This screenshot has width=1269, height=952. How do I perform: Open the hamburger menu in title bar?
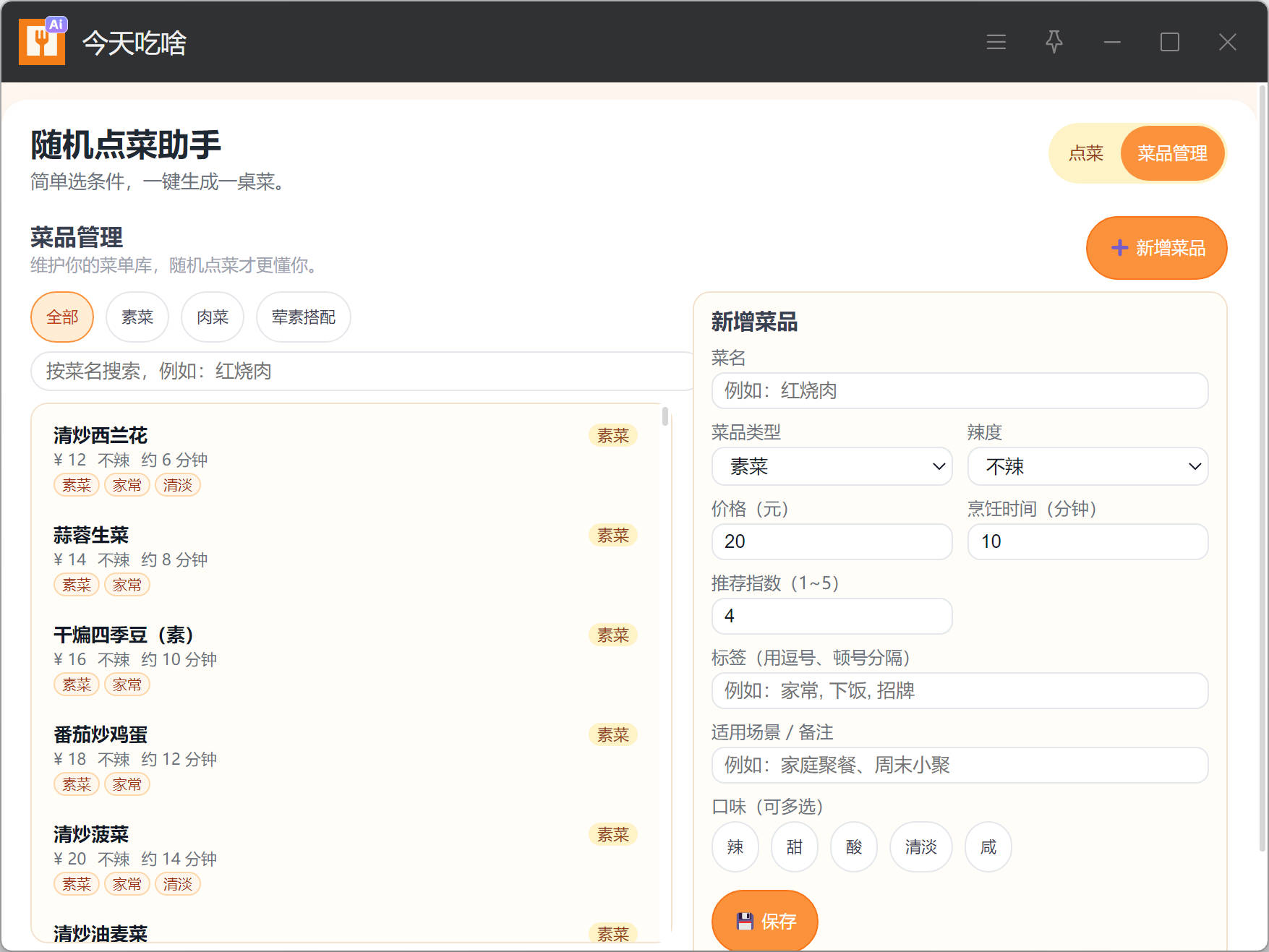point(996,42)
